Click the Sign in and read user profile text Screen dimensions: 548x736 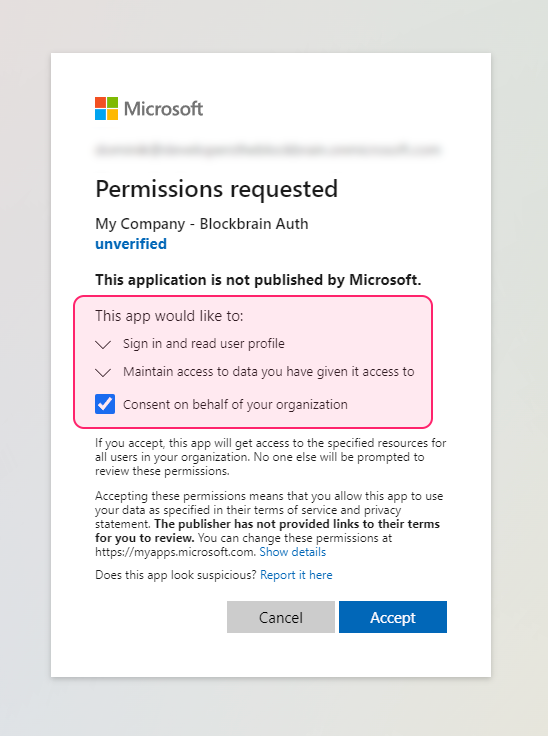click(204, 344)
